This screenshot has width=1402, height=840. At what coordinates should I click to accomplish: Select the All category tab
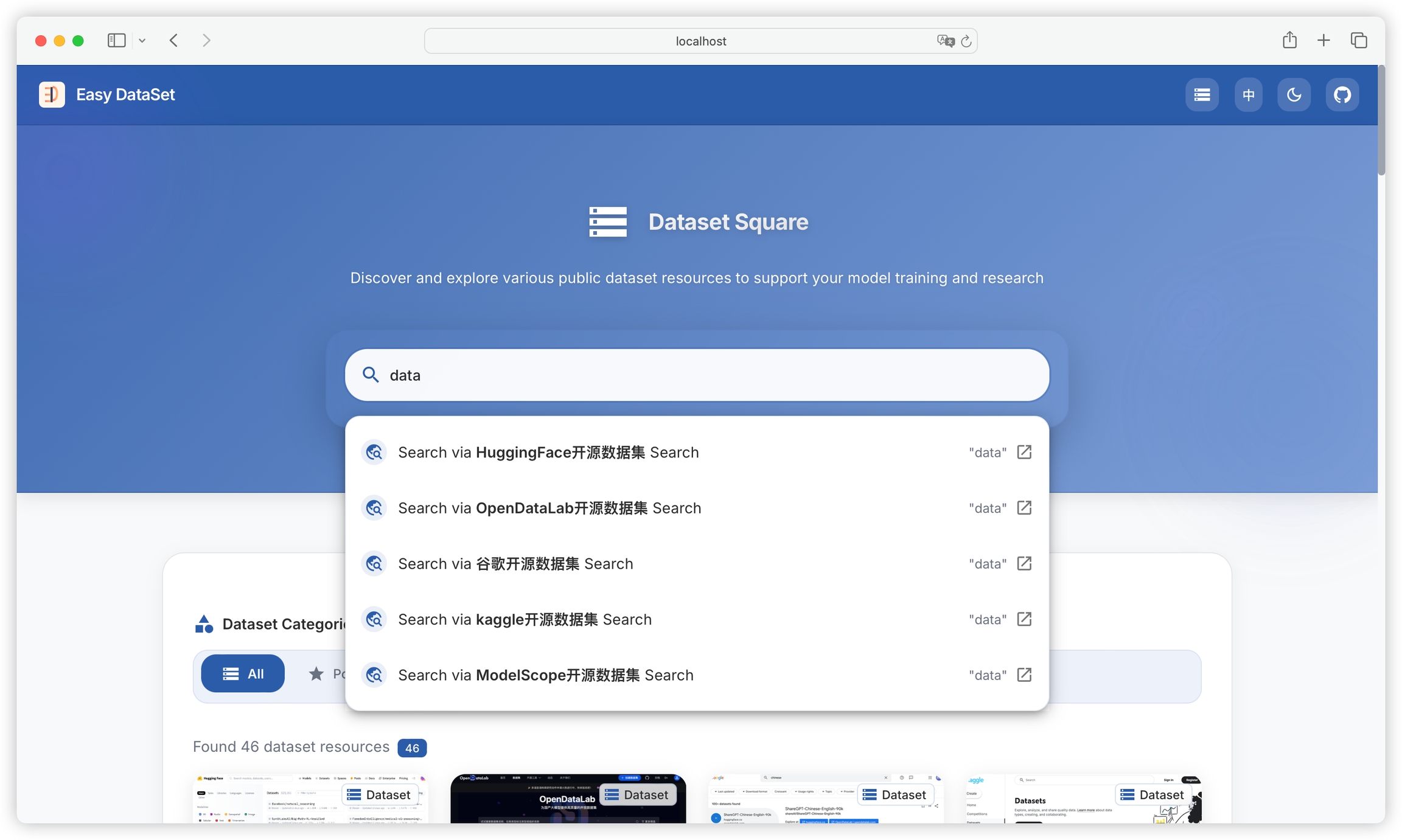242,673
